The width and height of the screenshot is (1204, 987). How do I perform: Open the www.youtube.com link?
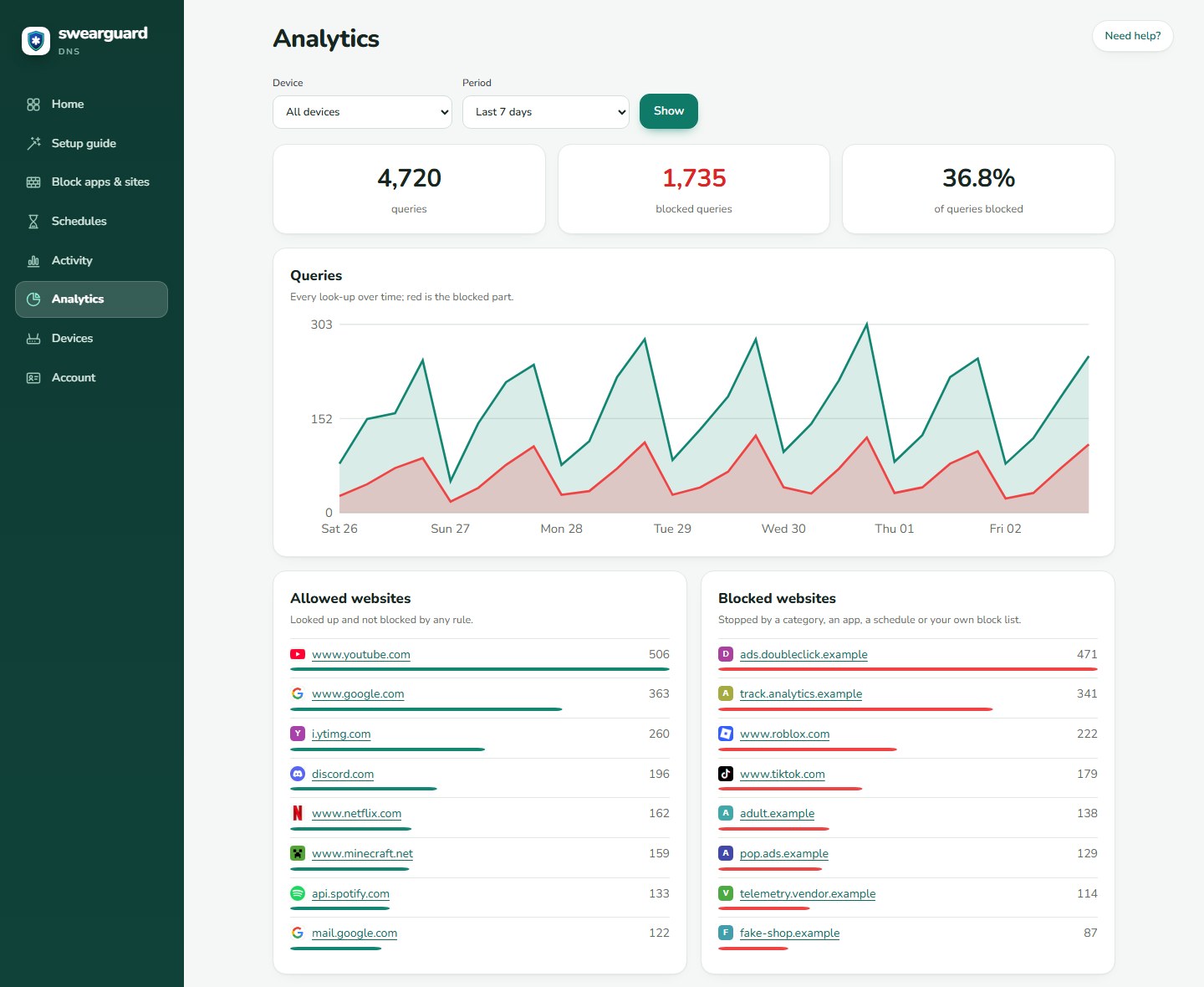click(361, 654)
